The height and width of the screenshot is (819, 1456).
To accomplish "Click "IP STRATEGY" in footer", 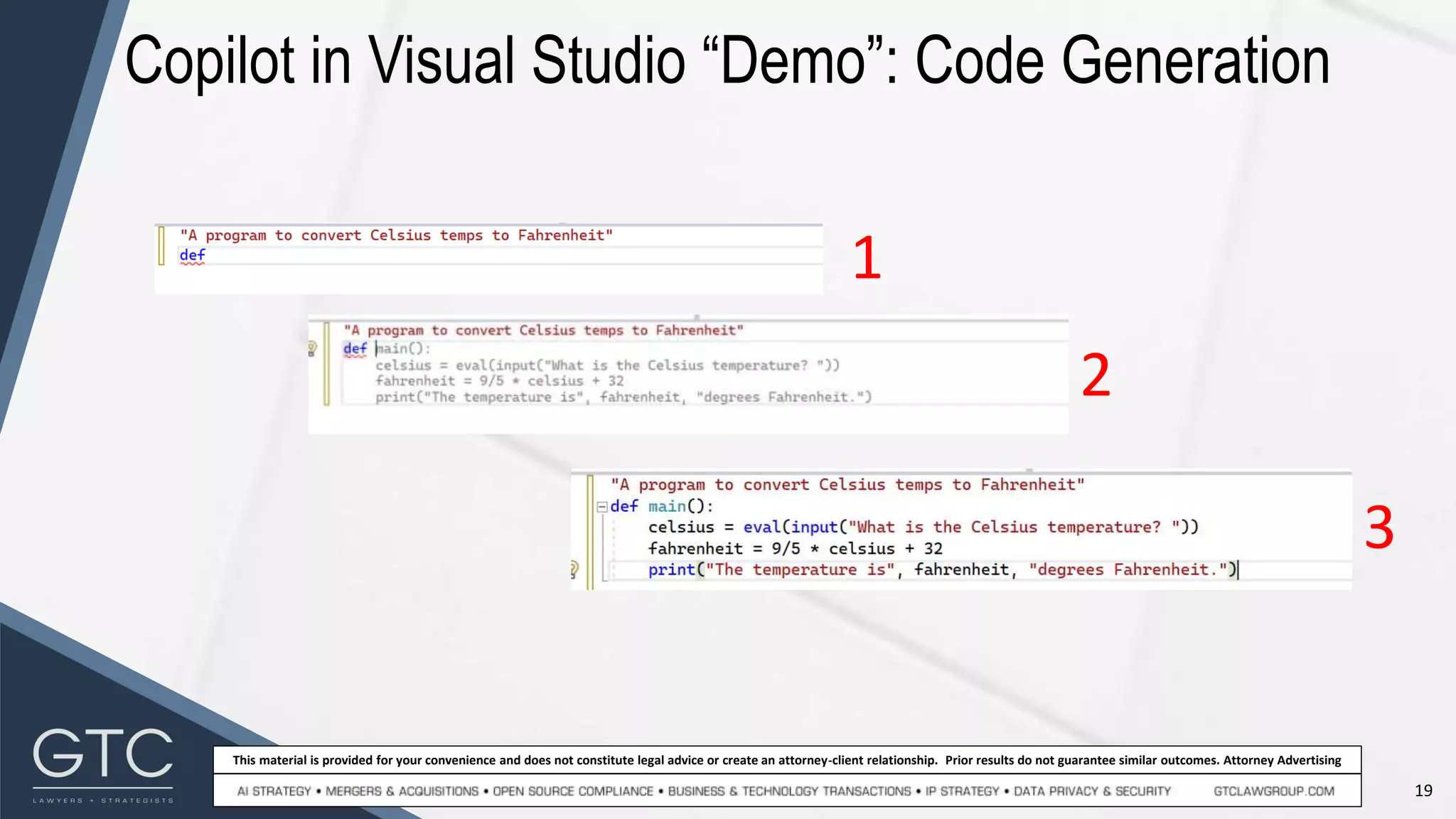I will pyautogui.click(x=963, y=791).
